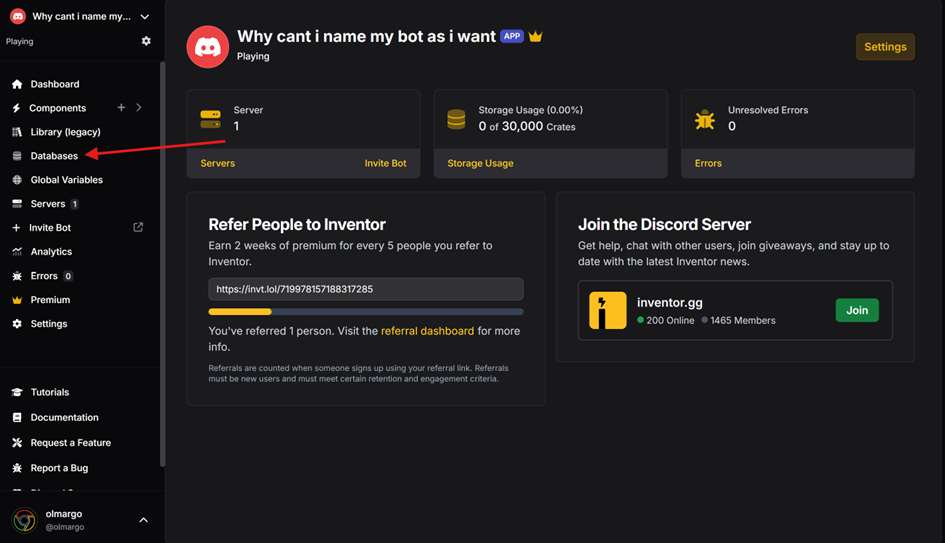The height and width of the screenshot is (543, 945).
Task: Navigate to Global Variables
Action: [x=66, y=180]
